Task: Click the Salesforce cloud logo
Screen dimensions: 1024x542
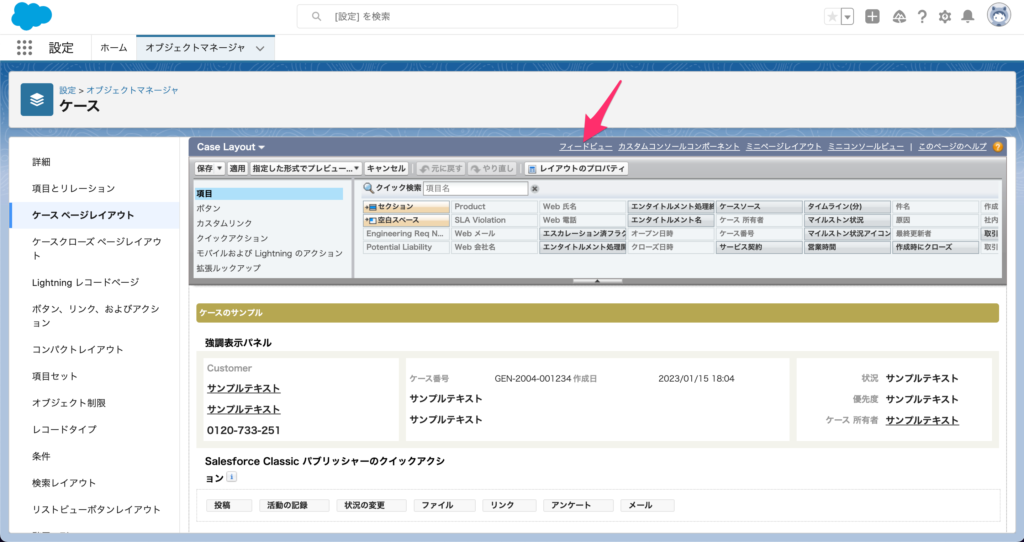Action: point(32,16)
